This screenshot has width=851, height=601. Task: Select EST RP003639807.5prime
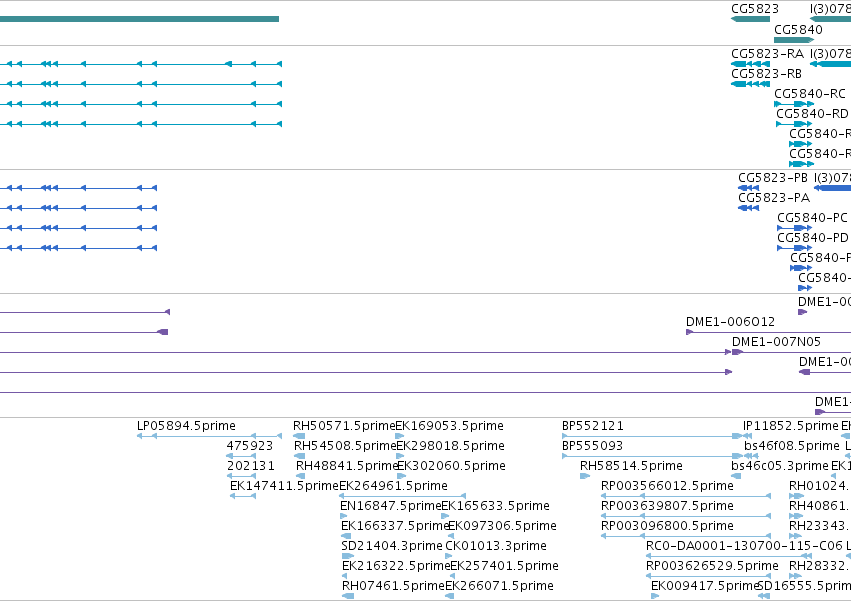(x=667, y=506)
